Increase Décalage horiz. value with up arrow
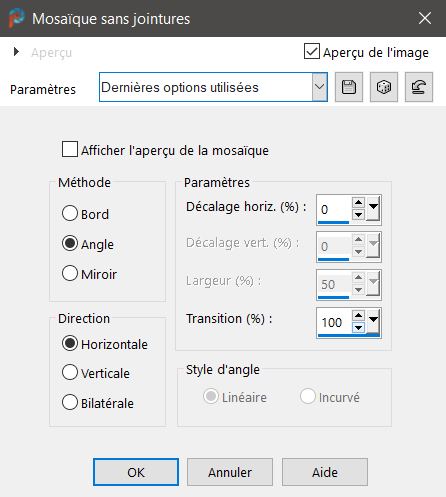This screenshot has height=497, width=446. point(358,202)
